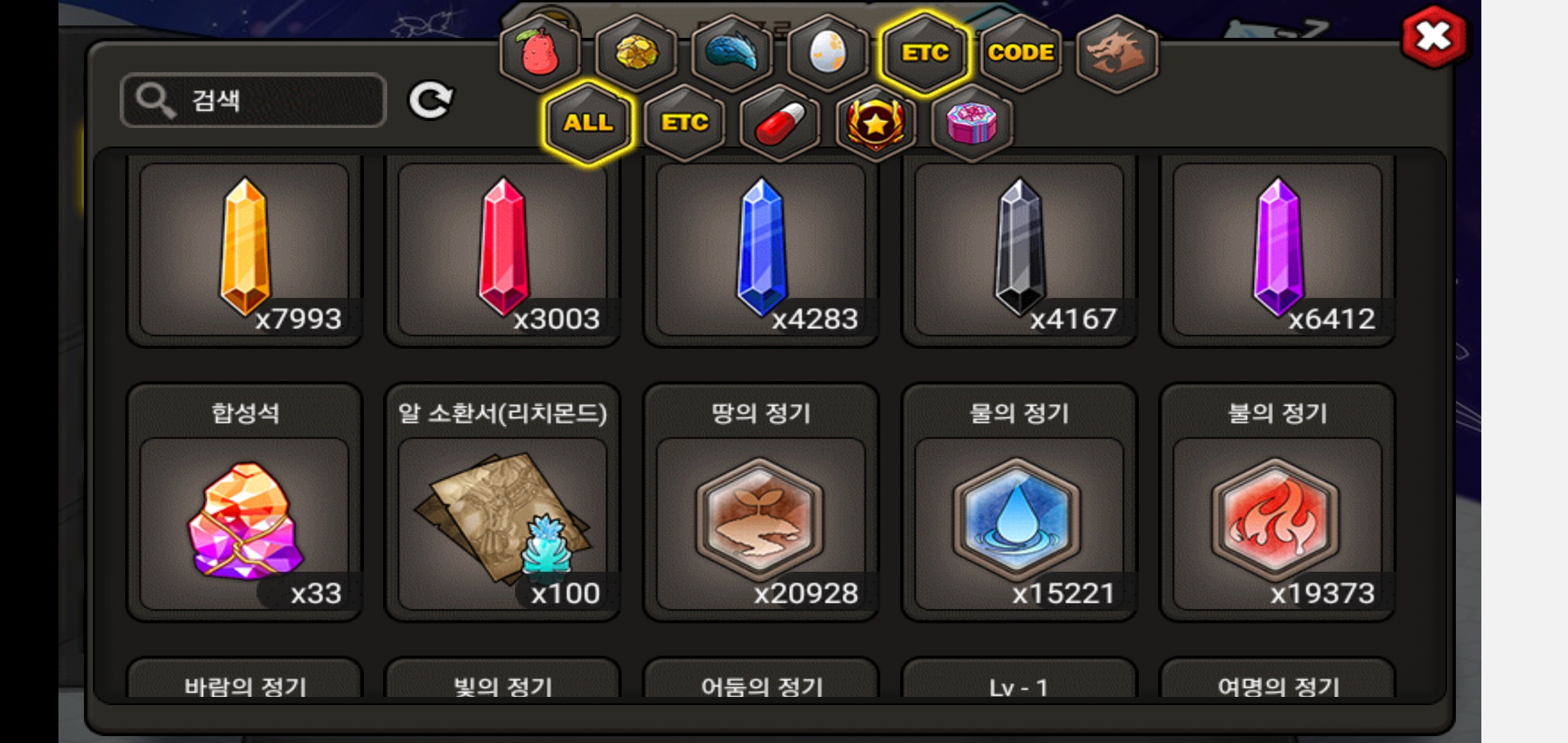Viewport: 1568px width, 743px height.
Task: Open the dragon head category tab
Action: [x=1116, y=52]
